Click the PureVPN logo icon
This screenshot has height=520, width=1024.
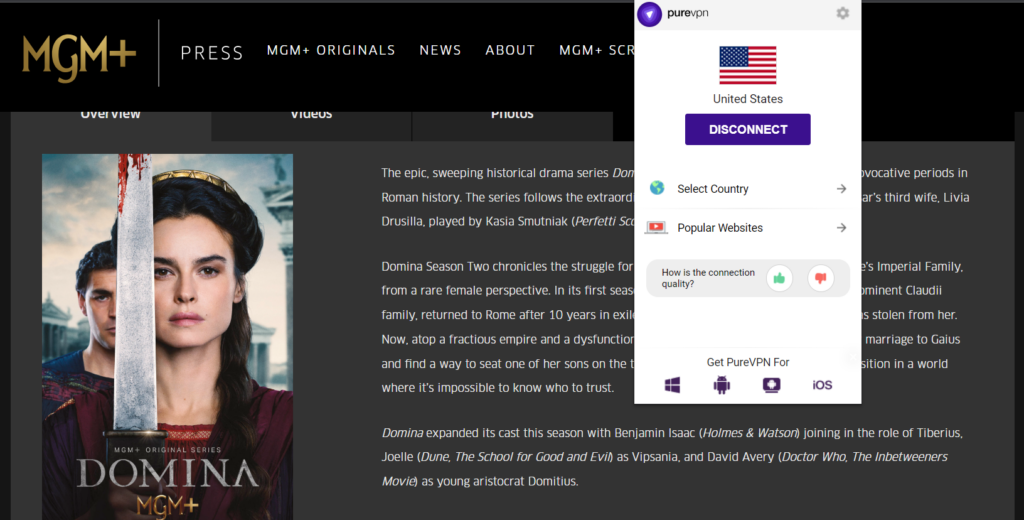[649, 14]
